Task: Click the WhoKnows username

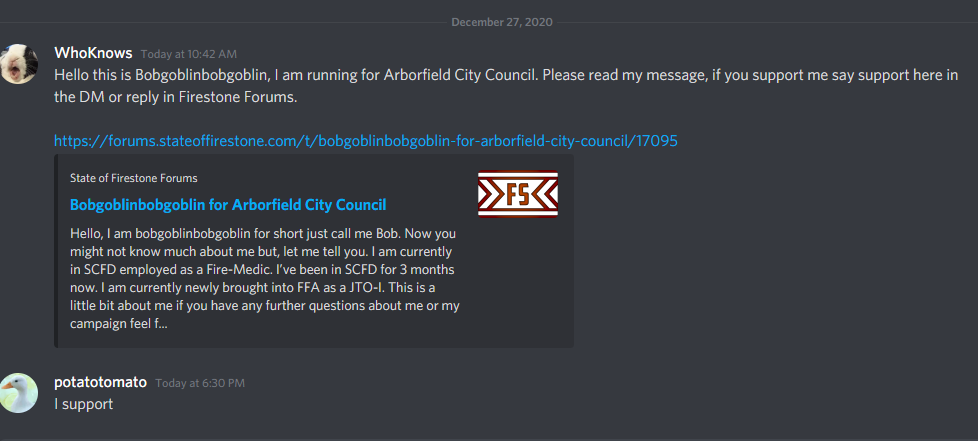Action: pyautogui.click(x=93, y=53)
